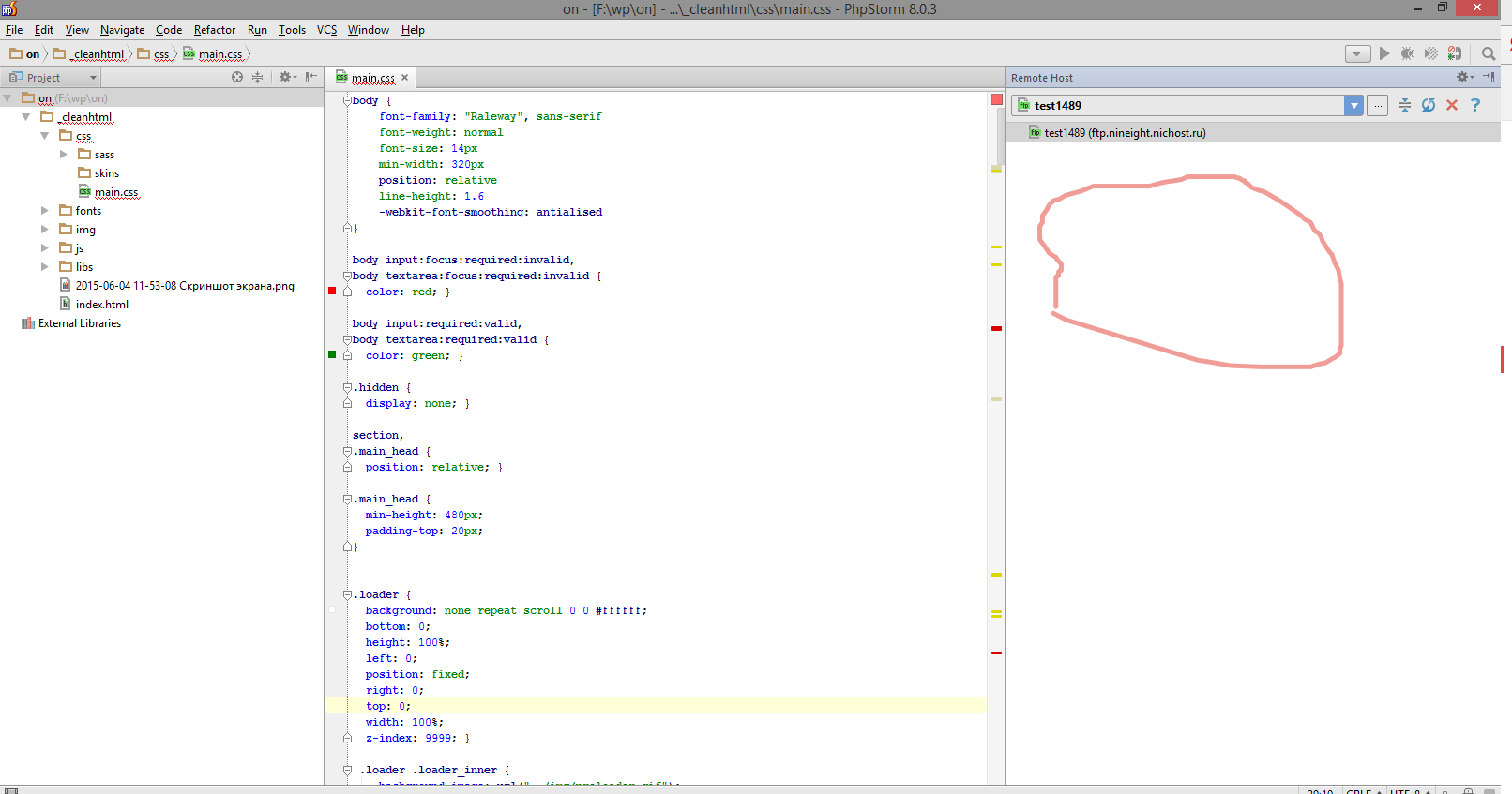Fold the body rule block
Image resolution: width=1512 pixels, height=794 pixels.
pyautogui.click(x=347, y=100)
